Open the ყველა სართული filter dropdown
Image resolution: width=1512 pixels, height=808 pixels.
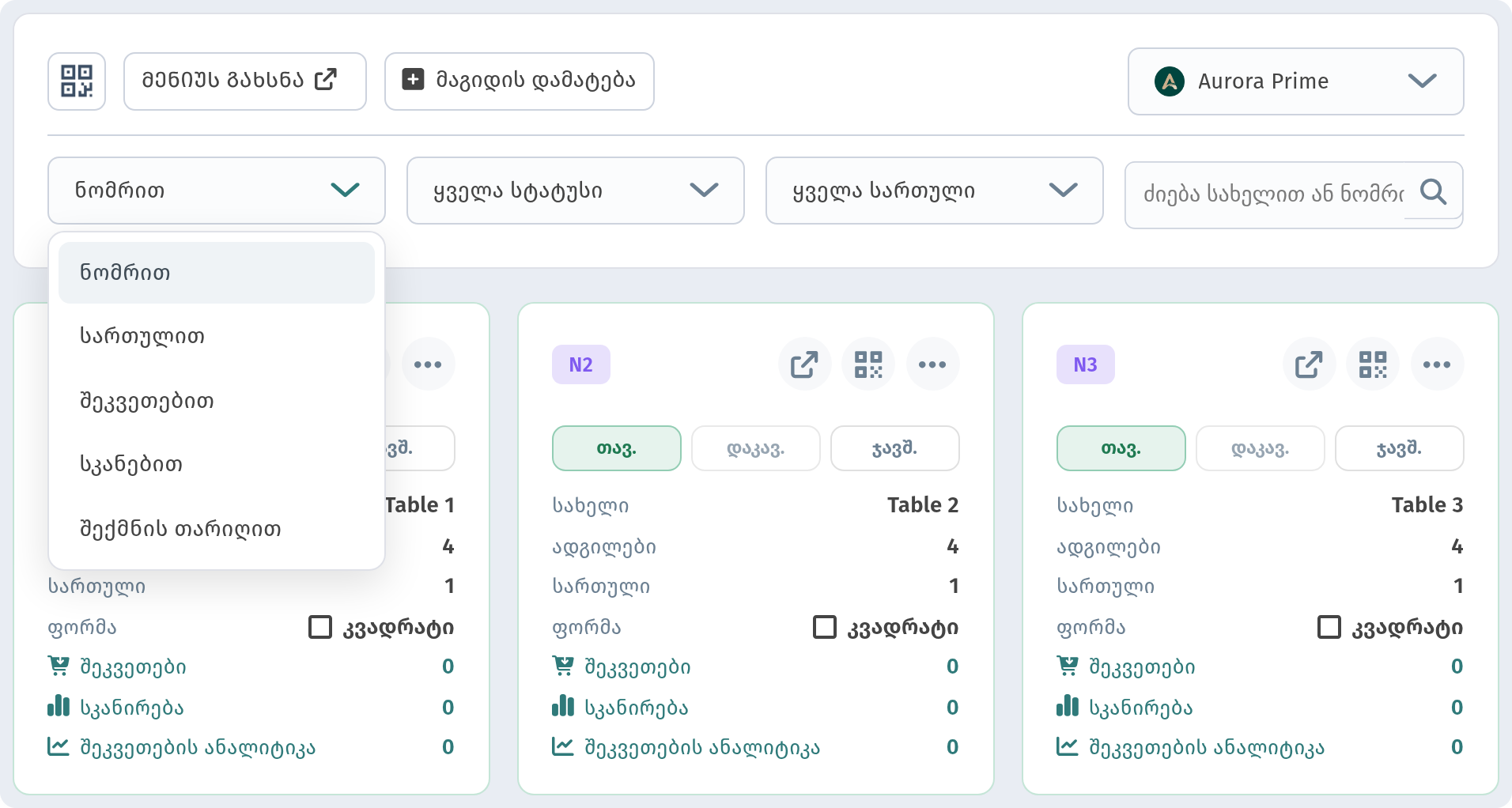pos(935,191)
